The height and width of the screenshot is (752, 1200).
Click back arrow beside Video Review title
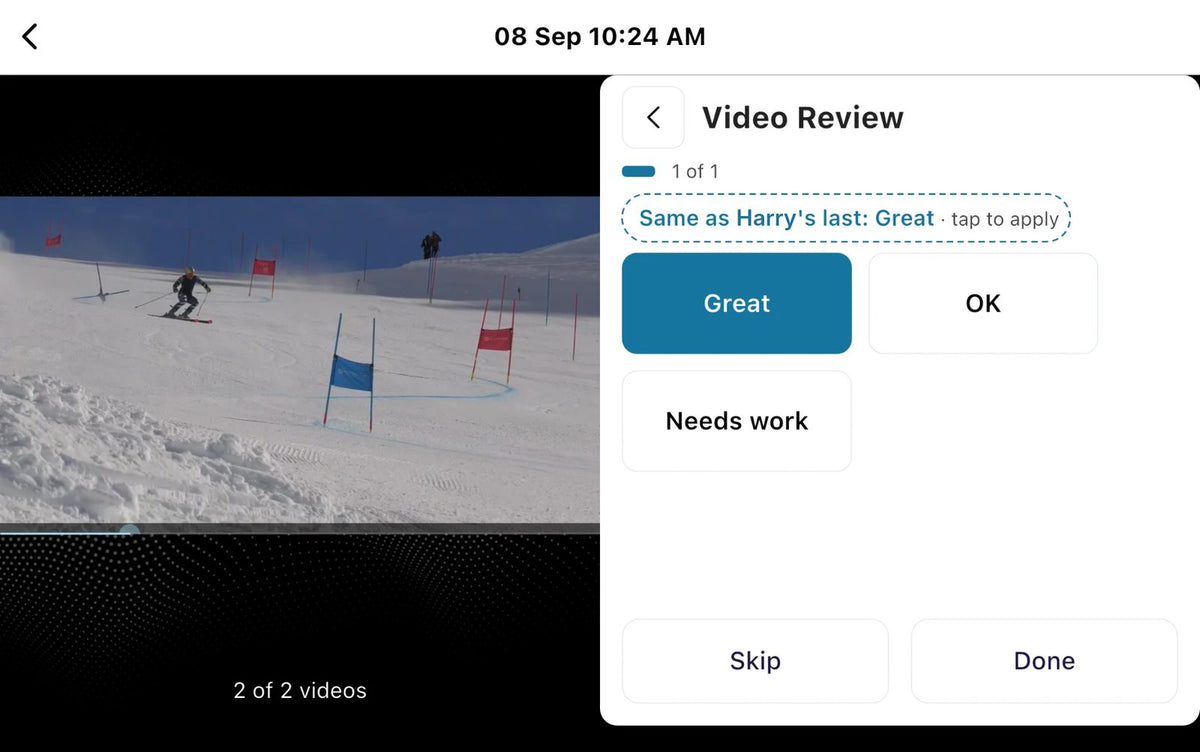point(653,117)
